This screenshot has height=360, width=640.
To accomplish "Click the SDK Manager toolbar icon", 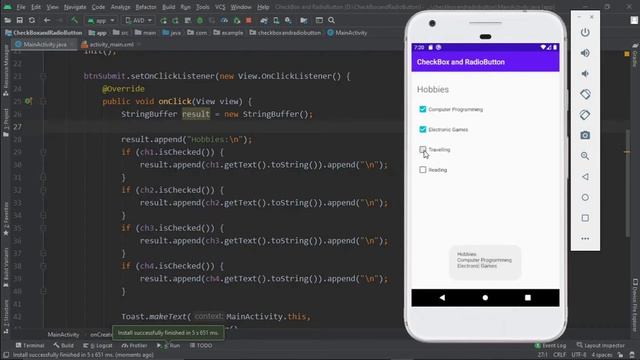I will [288, 20].
